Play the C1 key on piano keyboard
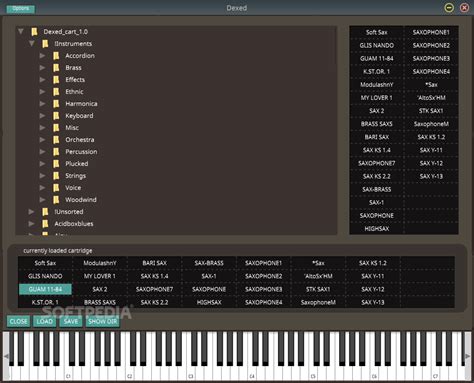 (68, 373)
